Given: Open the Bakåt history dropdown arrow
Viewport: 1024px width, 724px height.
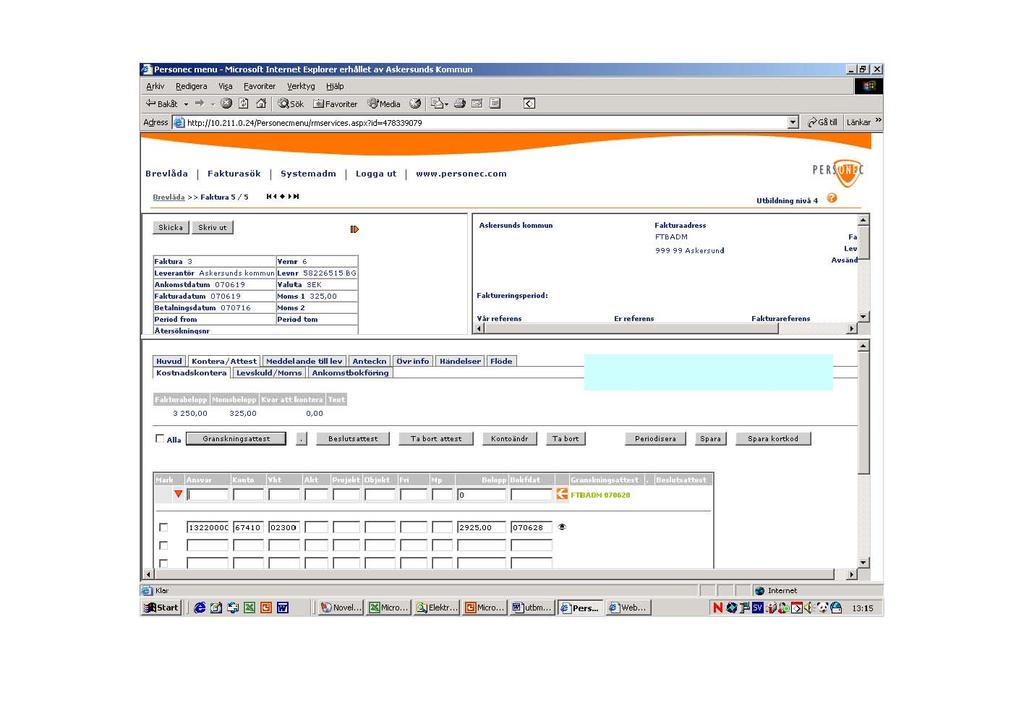Looking at the screenshot, I should (186, 104).
